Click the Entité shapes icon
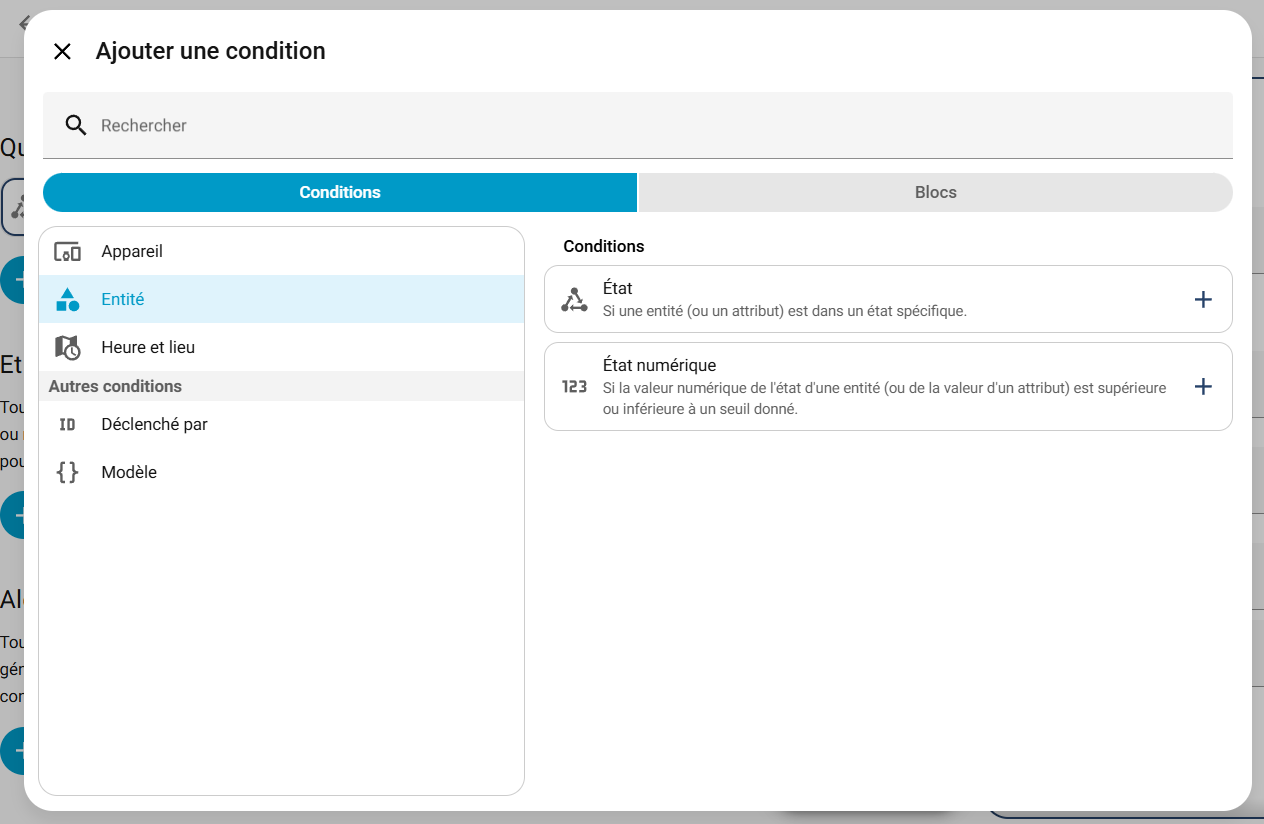Screen dimensions: 1264x824 coord(67,299)
